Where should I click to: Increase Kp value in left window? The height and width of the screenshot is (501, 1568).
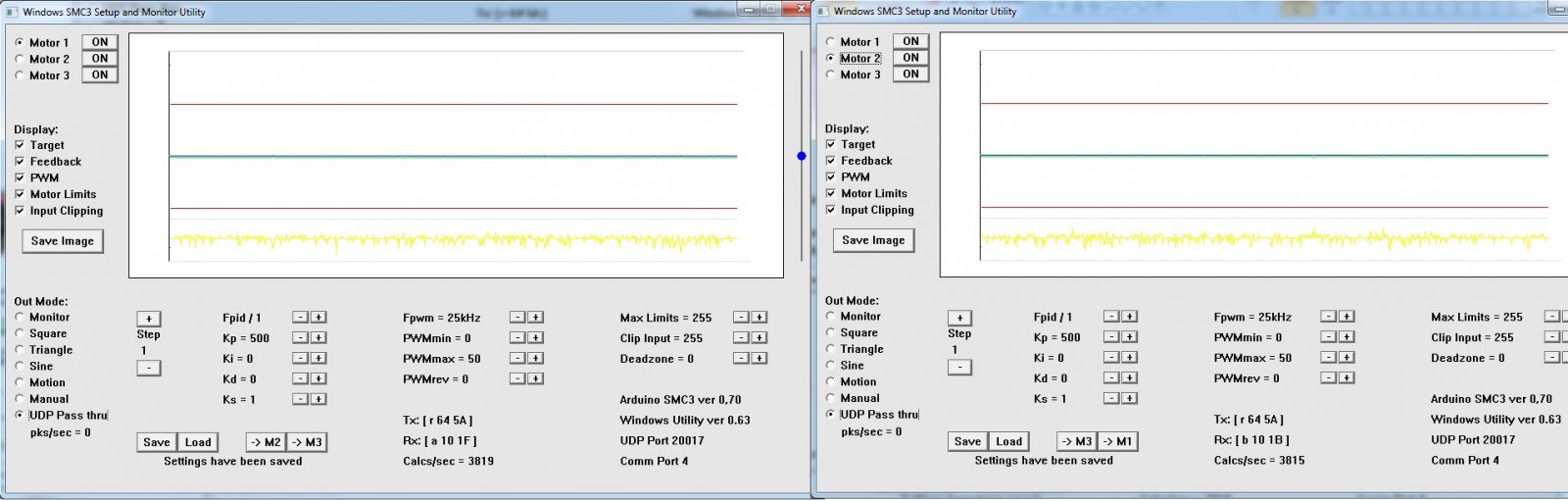click(x=318, y=338)
